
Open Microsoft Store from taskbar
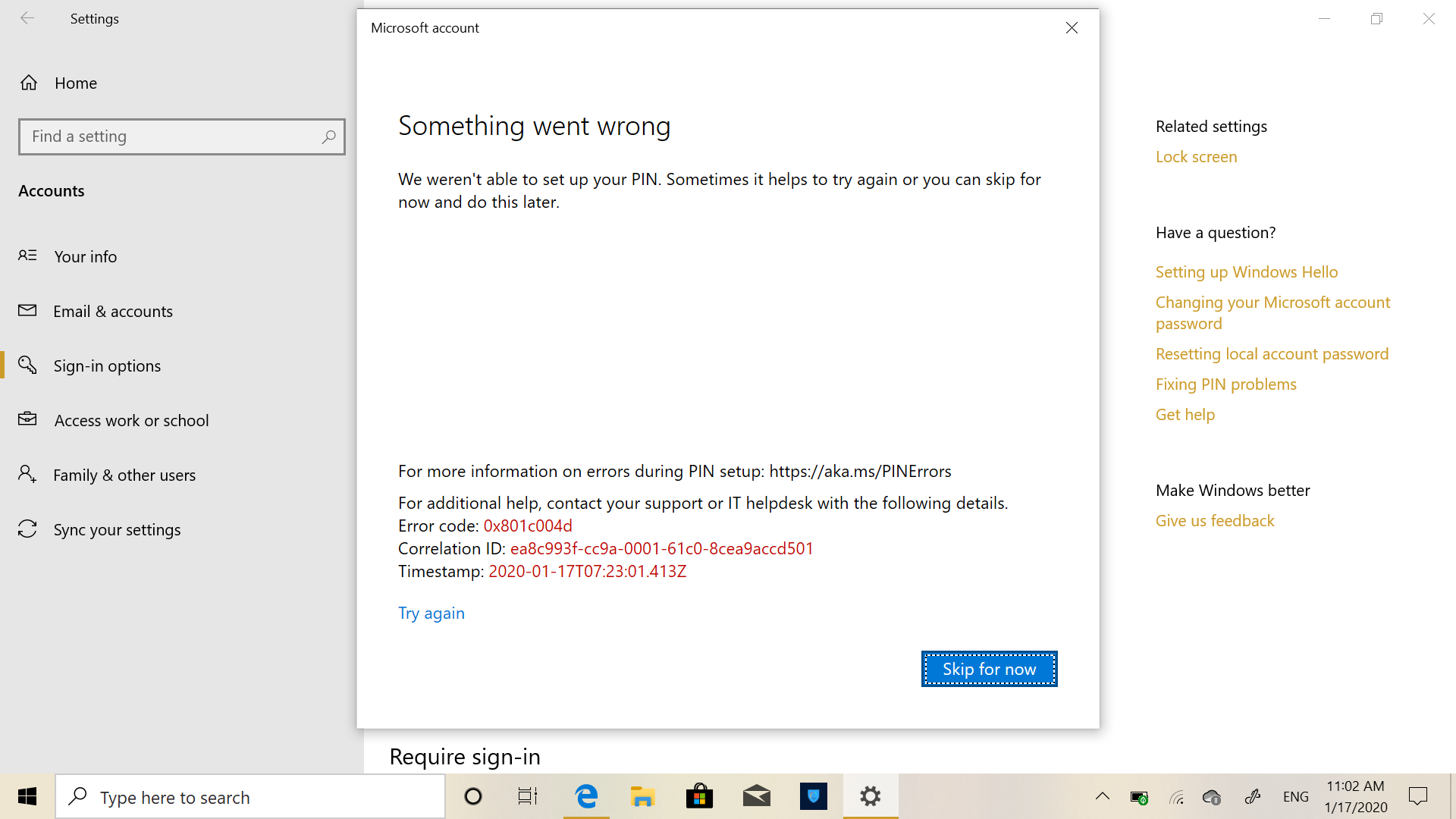click(699, 796)
